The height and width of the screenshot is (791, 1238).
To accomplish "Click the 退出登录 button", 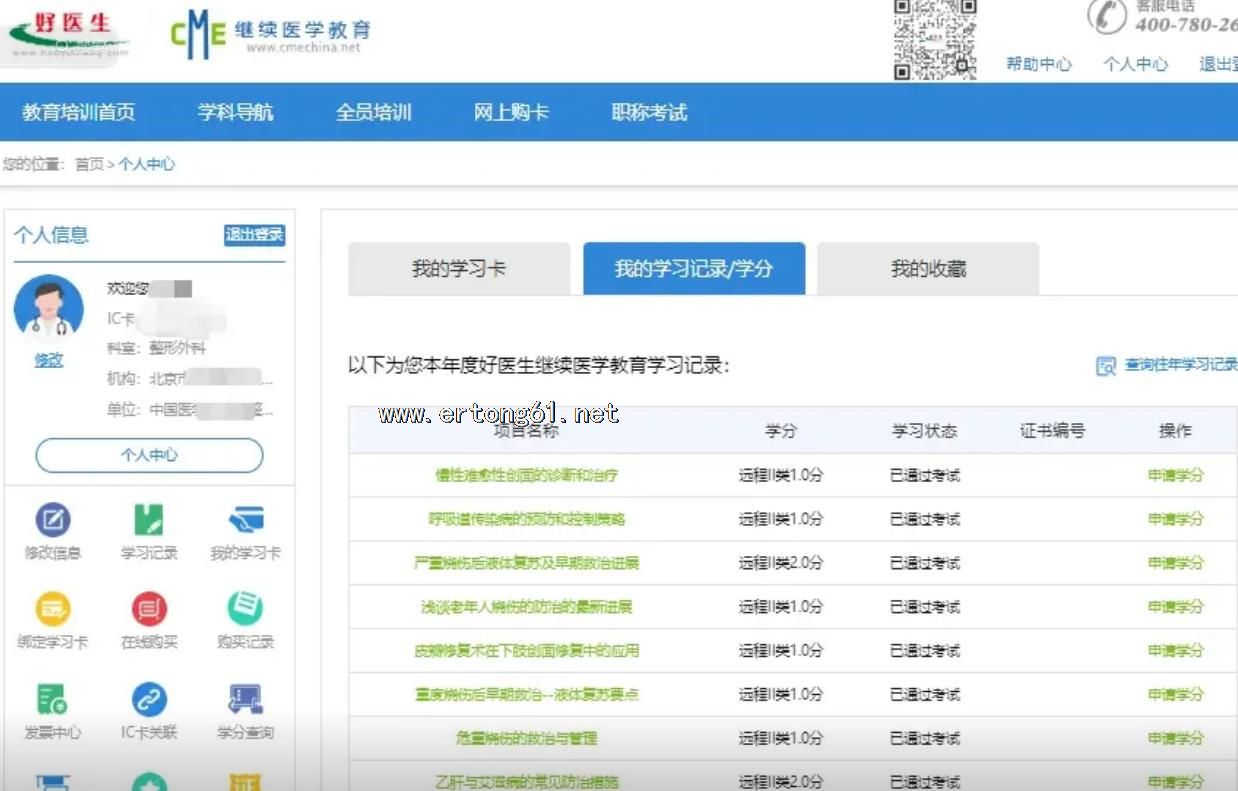I will 254,235.
